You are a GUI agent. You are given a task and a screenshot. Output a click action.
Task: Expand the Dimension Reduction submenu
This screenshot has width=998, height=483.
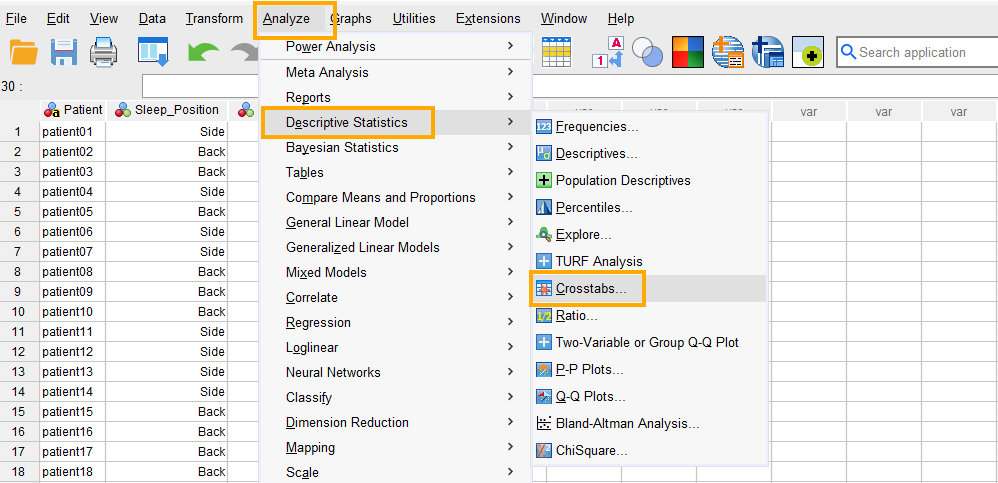[x=395, y=423]
